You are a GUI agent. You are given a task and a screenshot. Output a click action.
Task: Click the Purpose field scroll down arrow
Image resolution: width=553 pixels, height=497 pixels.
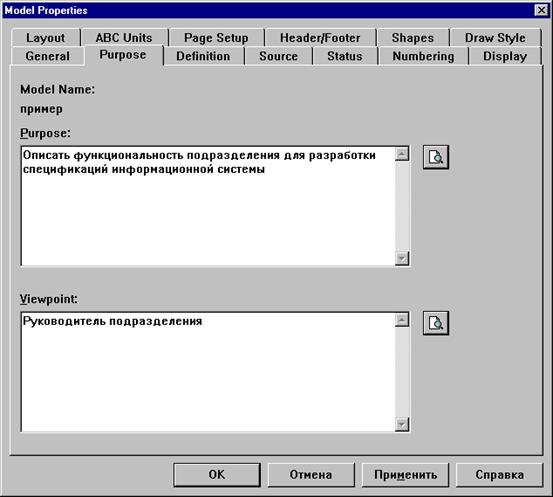402,258
